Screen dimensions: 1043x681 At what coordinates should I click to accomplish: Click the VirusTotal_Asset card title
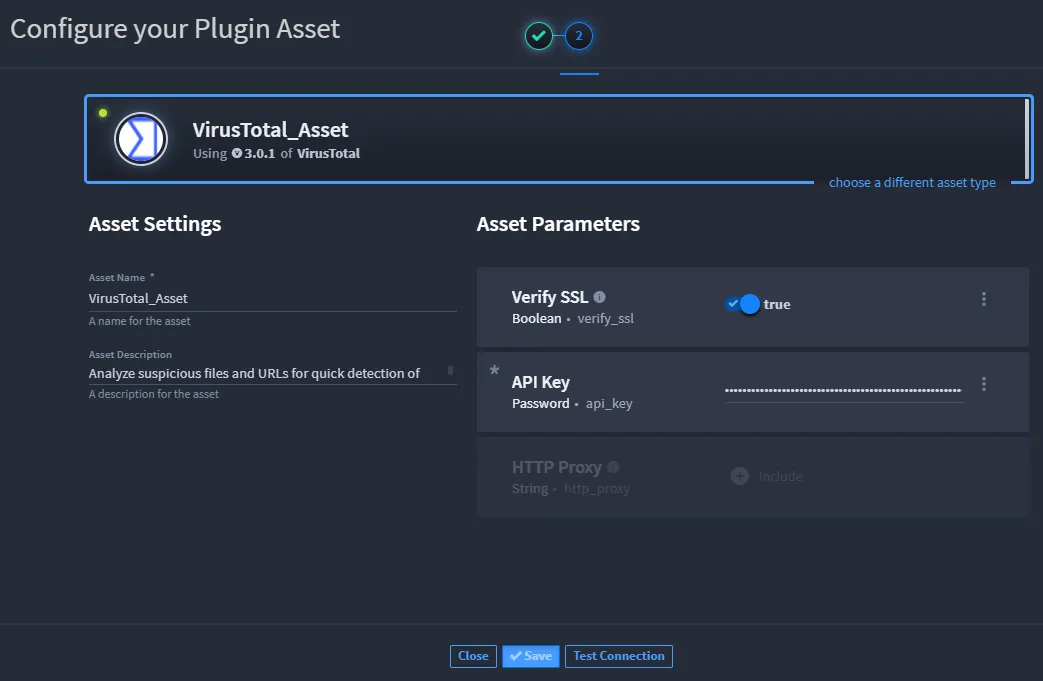pyautogui.click(x=270, y=130)
